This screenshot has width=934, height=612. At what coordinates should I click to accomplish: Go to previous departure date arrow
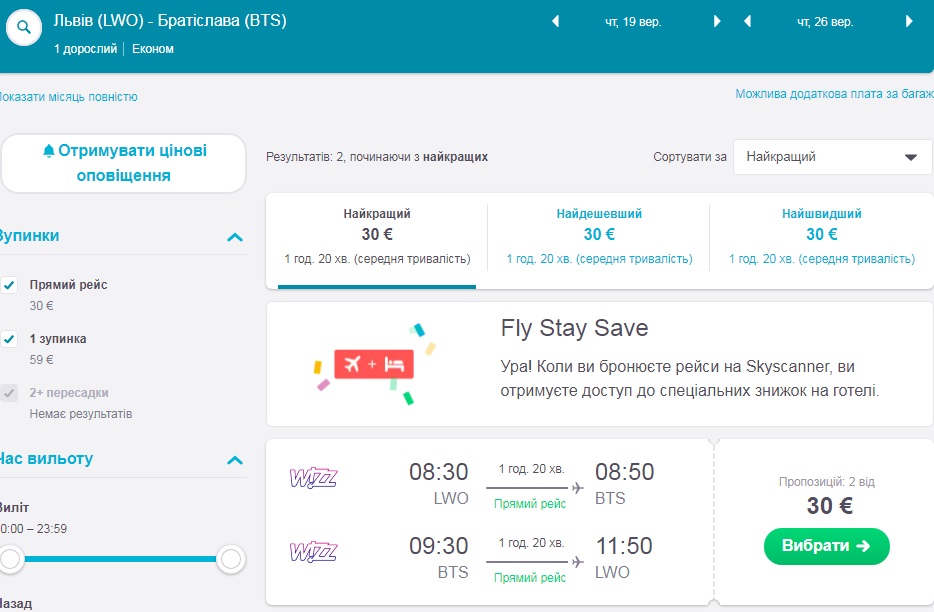556,22
